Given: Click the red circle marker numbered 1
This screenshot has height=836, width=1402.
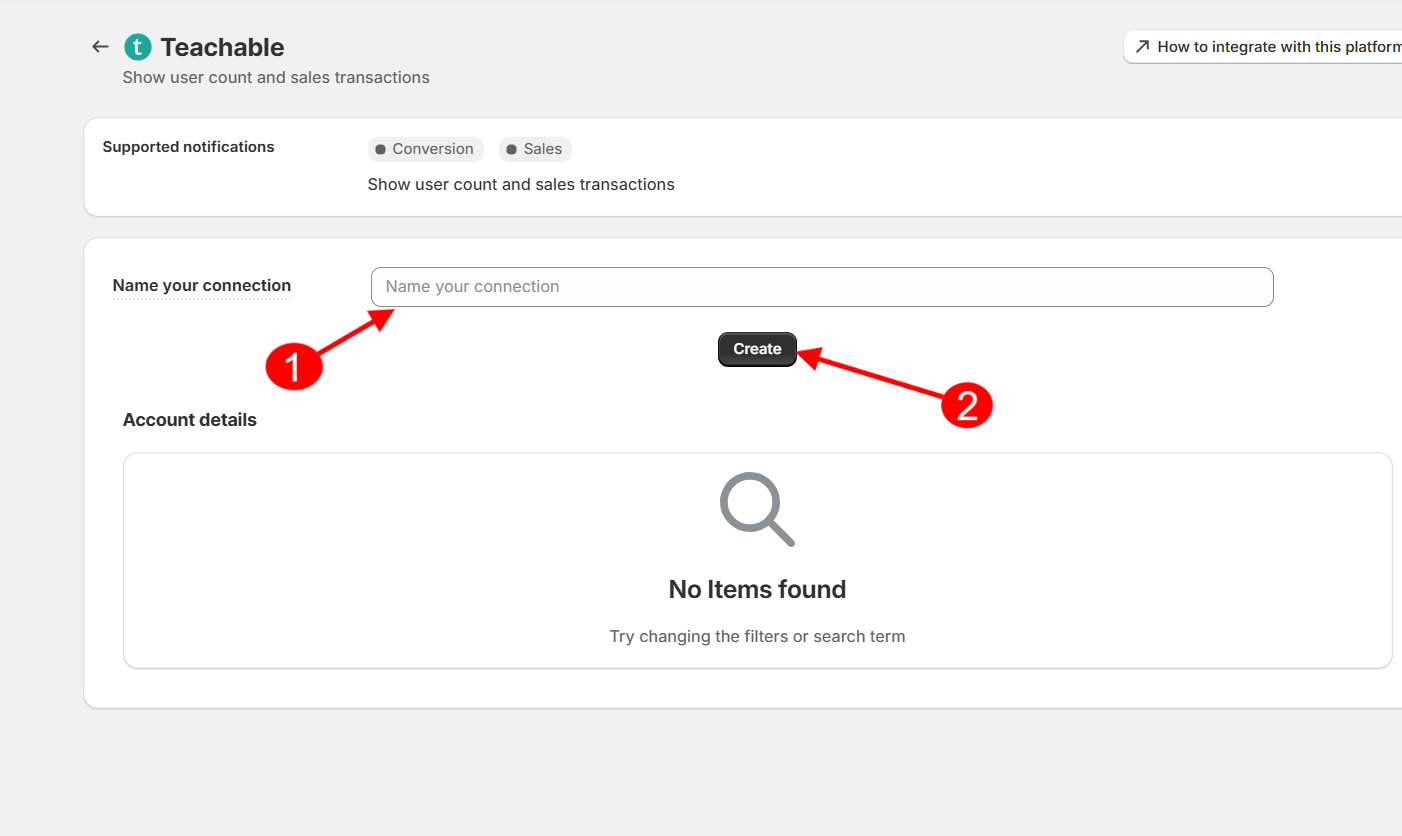Looking at the screenshot, I should point(294,367).
